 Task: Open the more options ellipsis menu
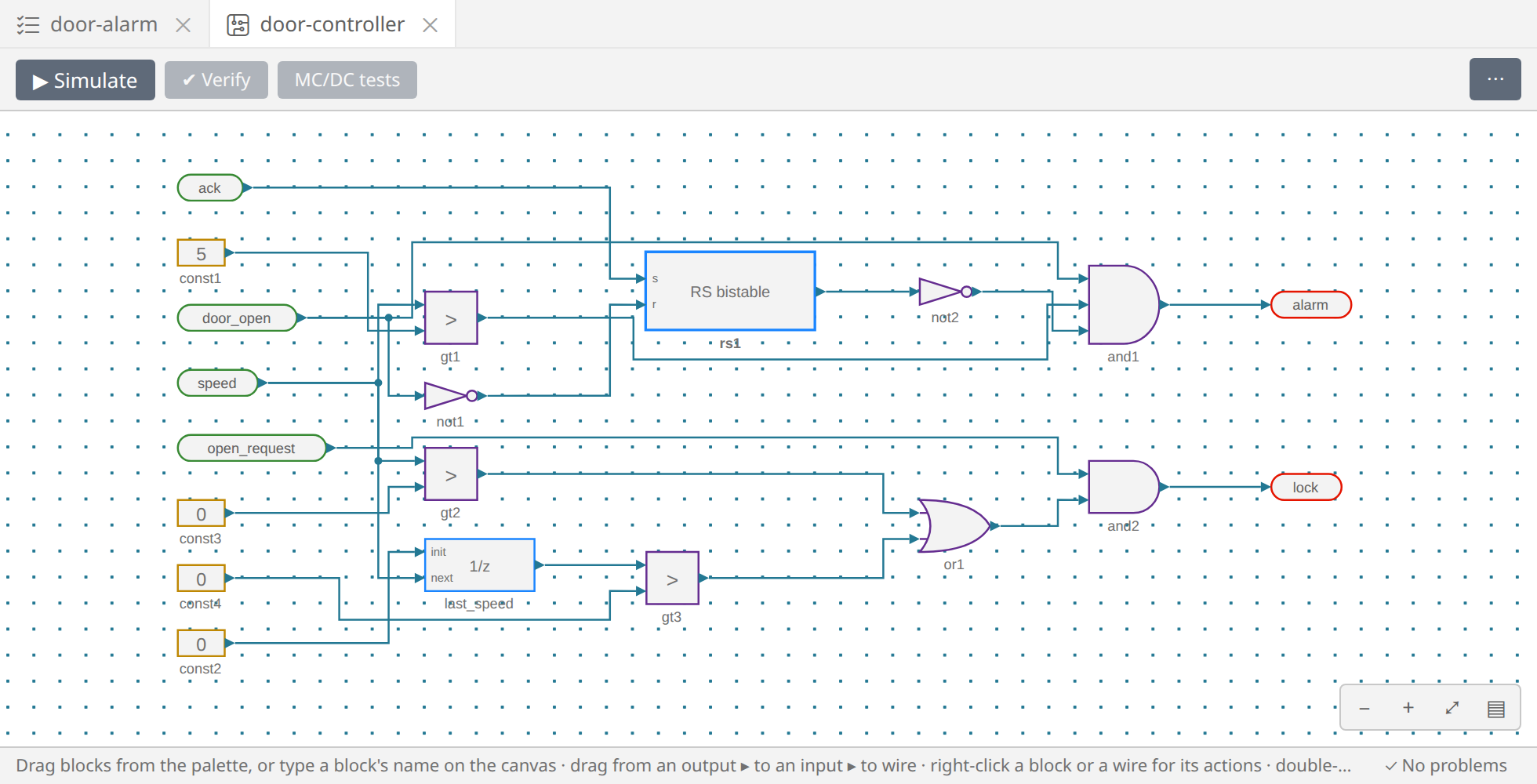1495,79
